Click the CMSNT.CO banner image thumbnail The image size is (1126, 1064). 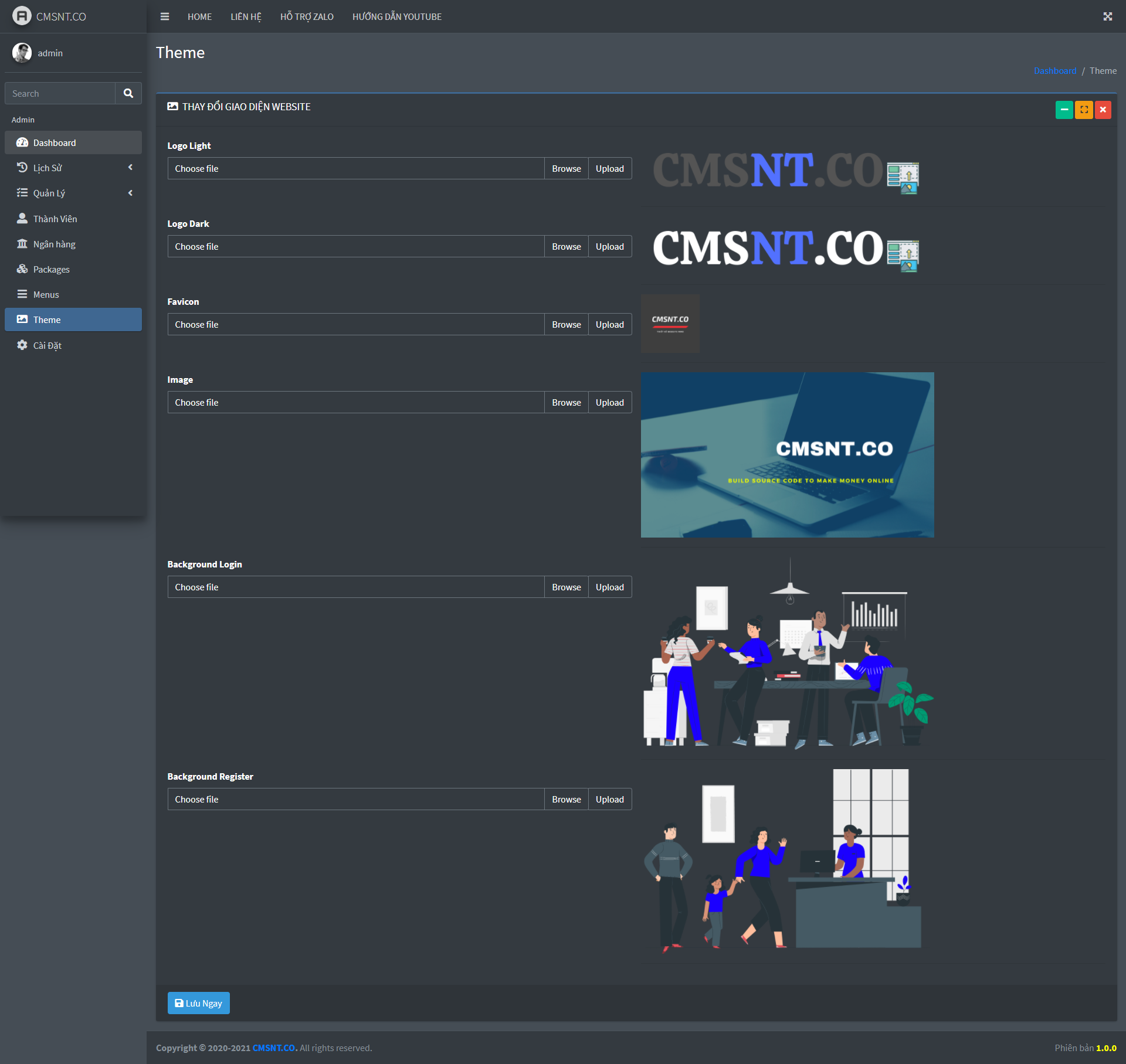[787, 455]
